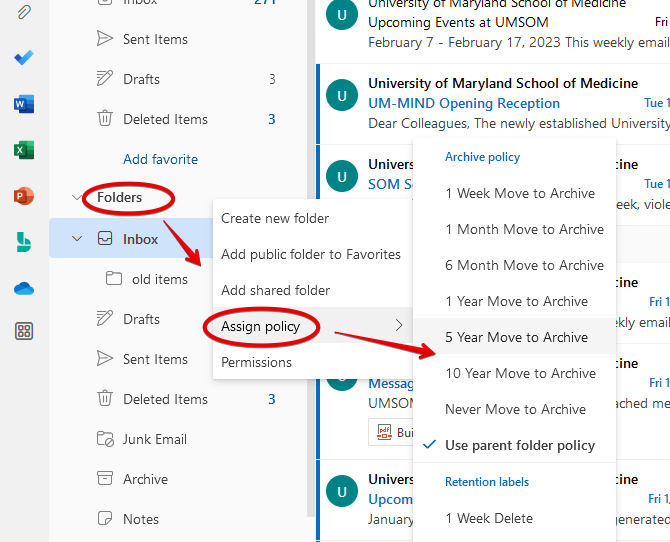This screenshot has height=542, width=670.
Task: Open the Junk Email folder
Action: coord(154,439)
